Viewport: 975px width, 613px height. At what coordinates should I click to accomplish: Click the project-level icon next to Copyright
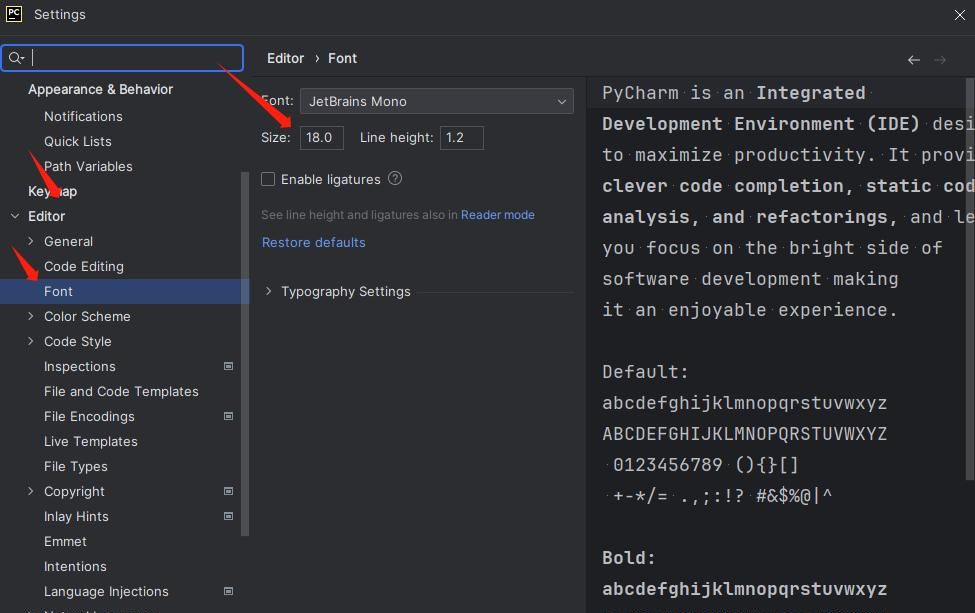coord(228,492)
